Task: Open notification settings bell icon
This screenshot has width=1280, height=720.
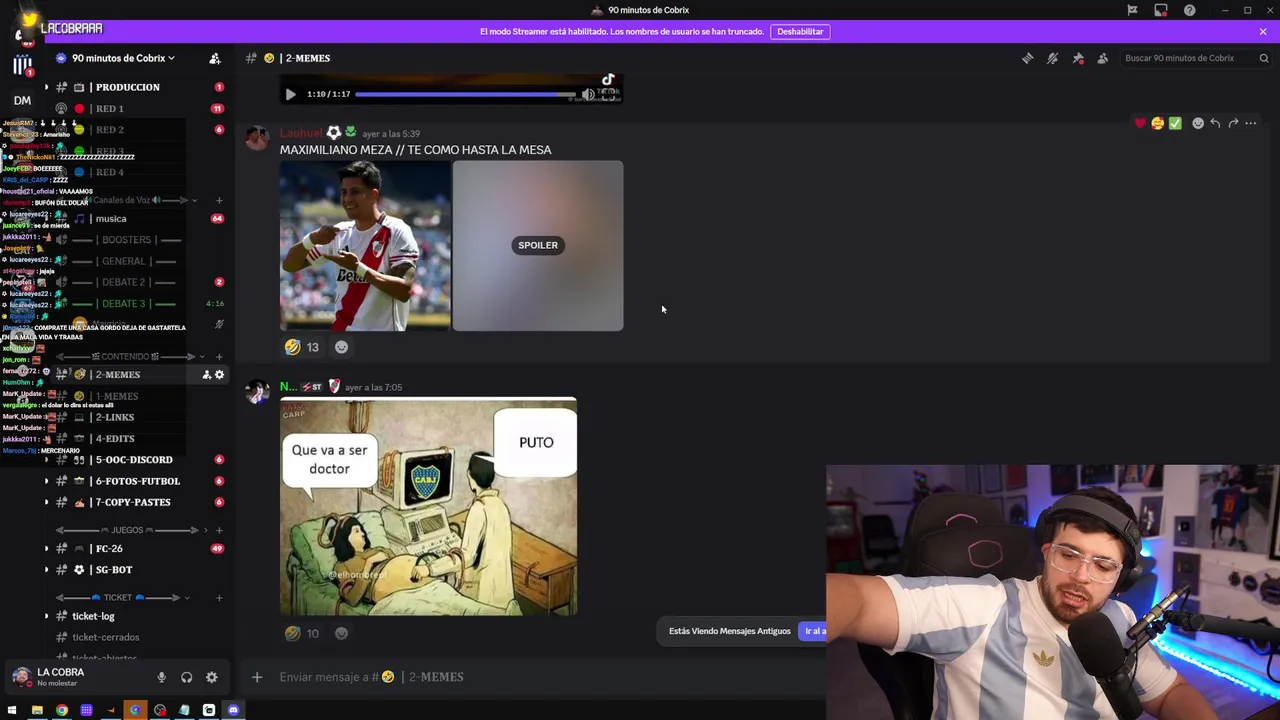Action: (1053, 58)
